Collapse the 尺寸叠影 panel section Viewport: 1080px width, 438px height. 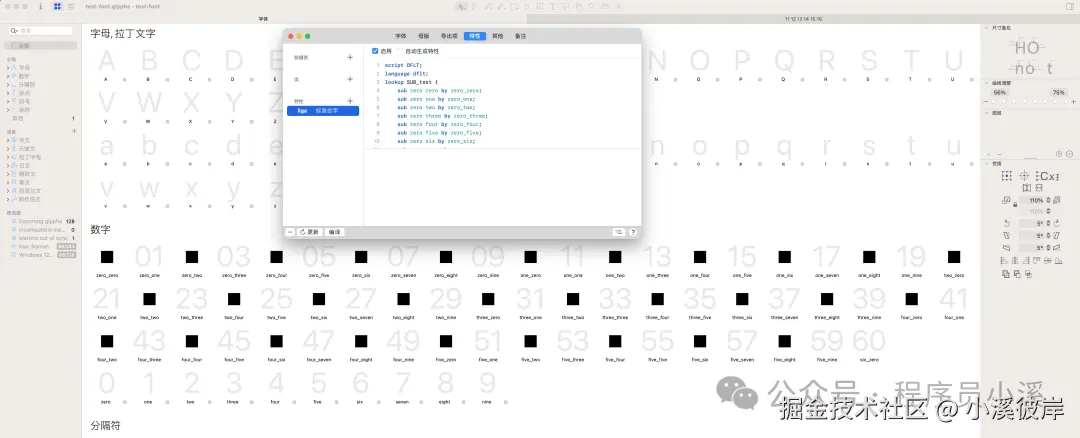click(986, 28)
